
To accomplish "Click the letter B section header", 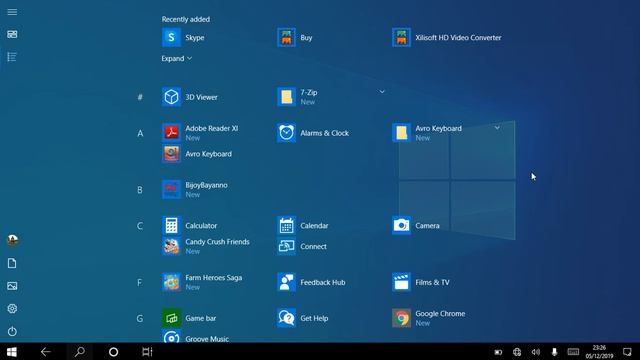I will tap(140, 190).
